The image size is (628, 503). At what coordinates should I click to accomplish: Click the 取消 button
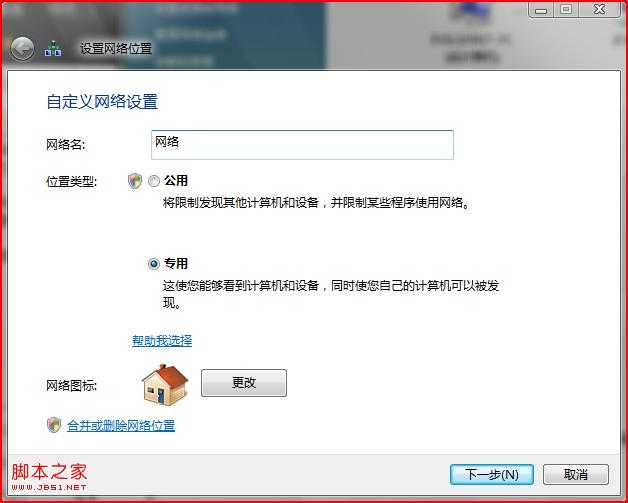(576, 475)
